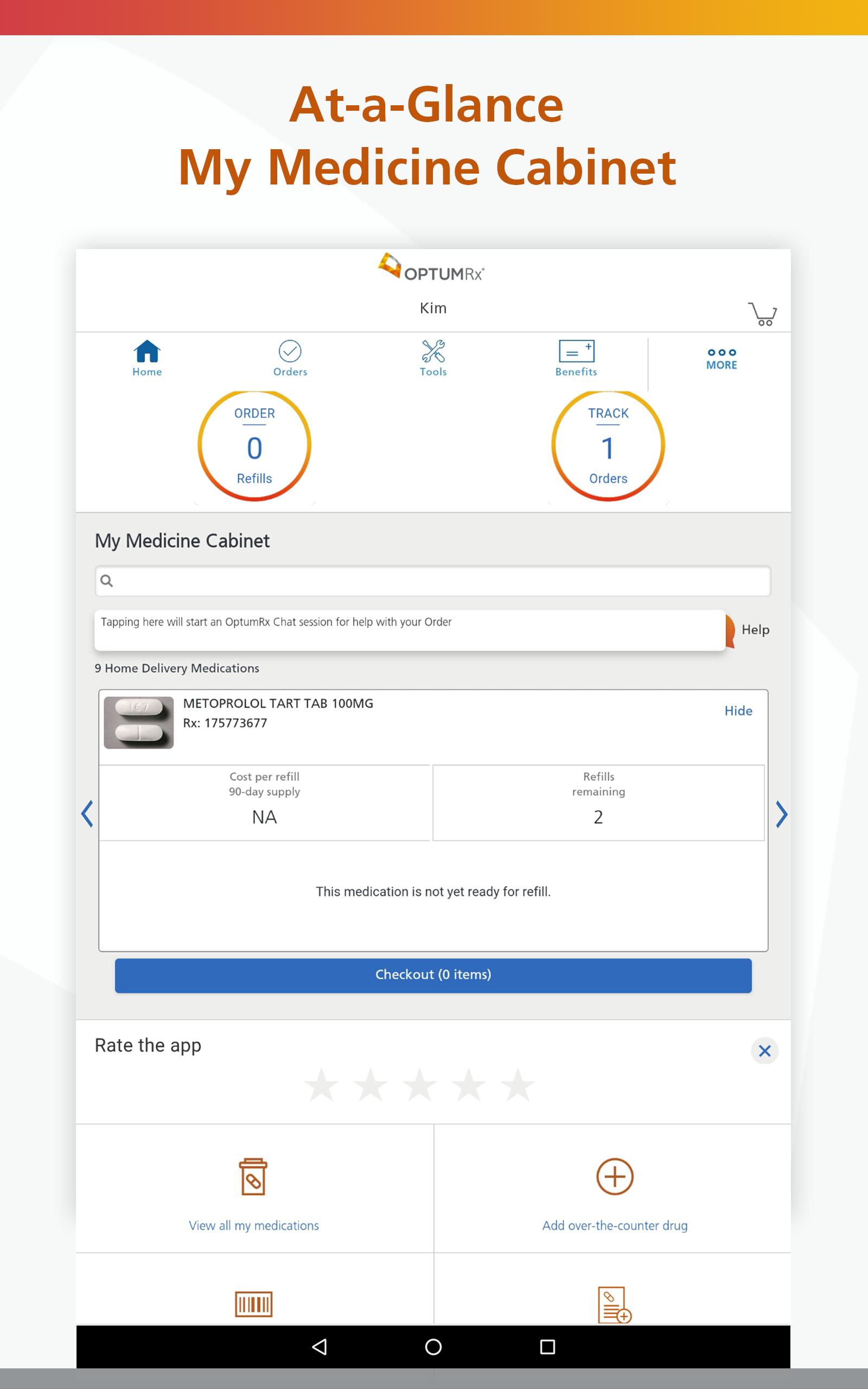
Task: Tap the Track 1 Orders circle
Action: (x=608, y=445)
